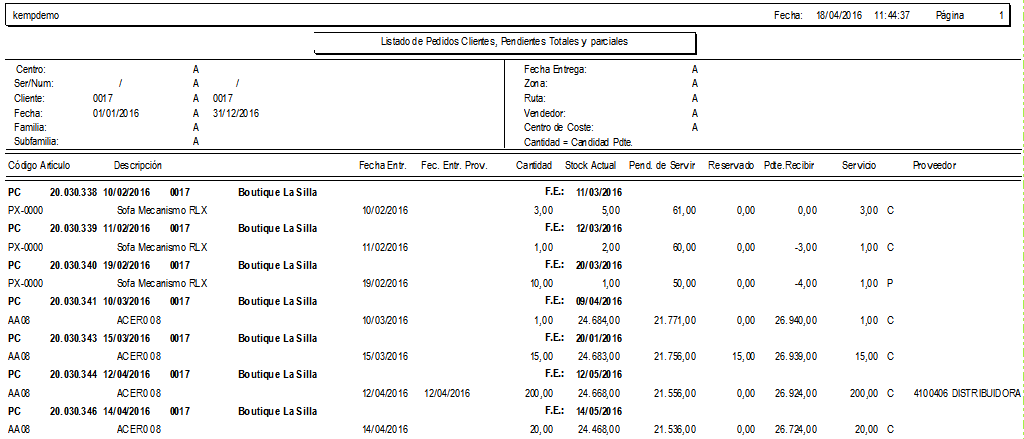Screen dimensions: 1024x439
Task: Click the 'Cliente:' filter label
Action: coord(30,99)
